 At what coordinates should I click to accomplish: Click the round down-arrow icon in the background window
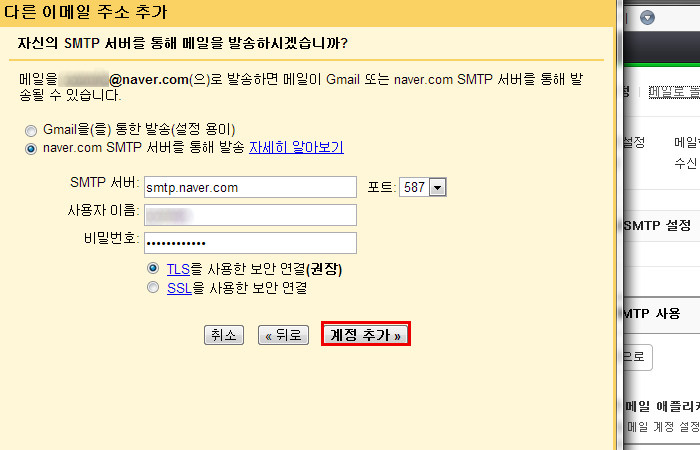click(x=647, y=17)
